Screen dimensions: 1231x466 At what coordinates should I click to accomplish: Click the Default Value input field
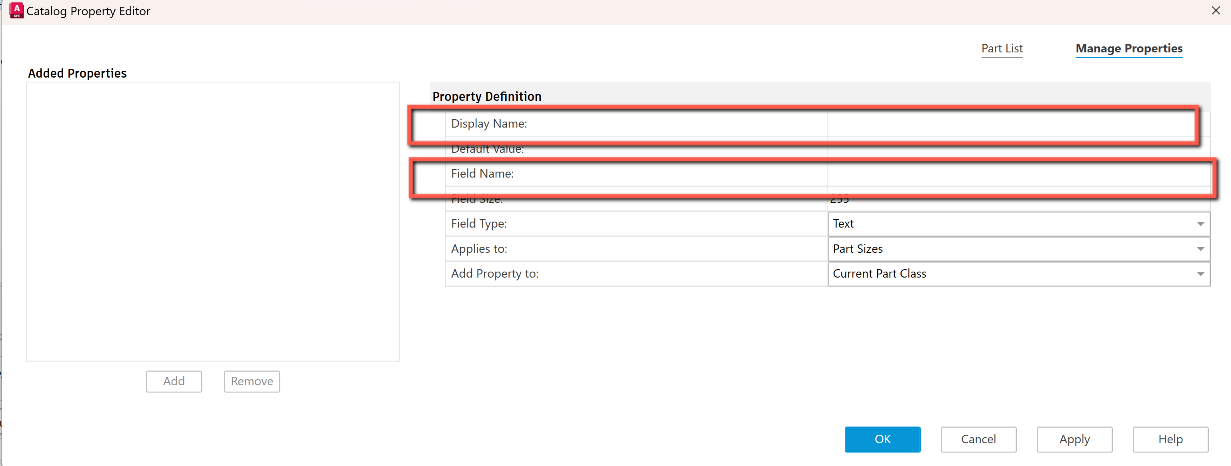click(1018, 149)
